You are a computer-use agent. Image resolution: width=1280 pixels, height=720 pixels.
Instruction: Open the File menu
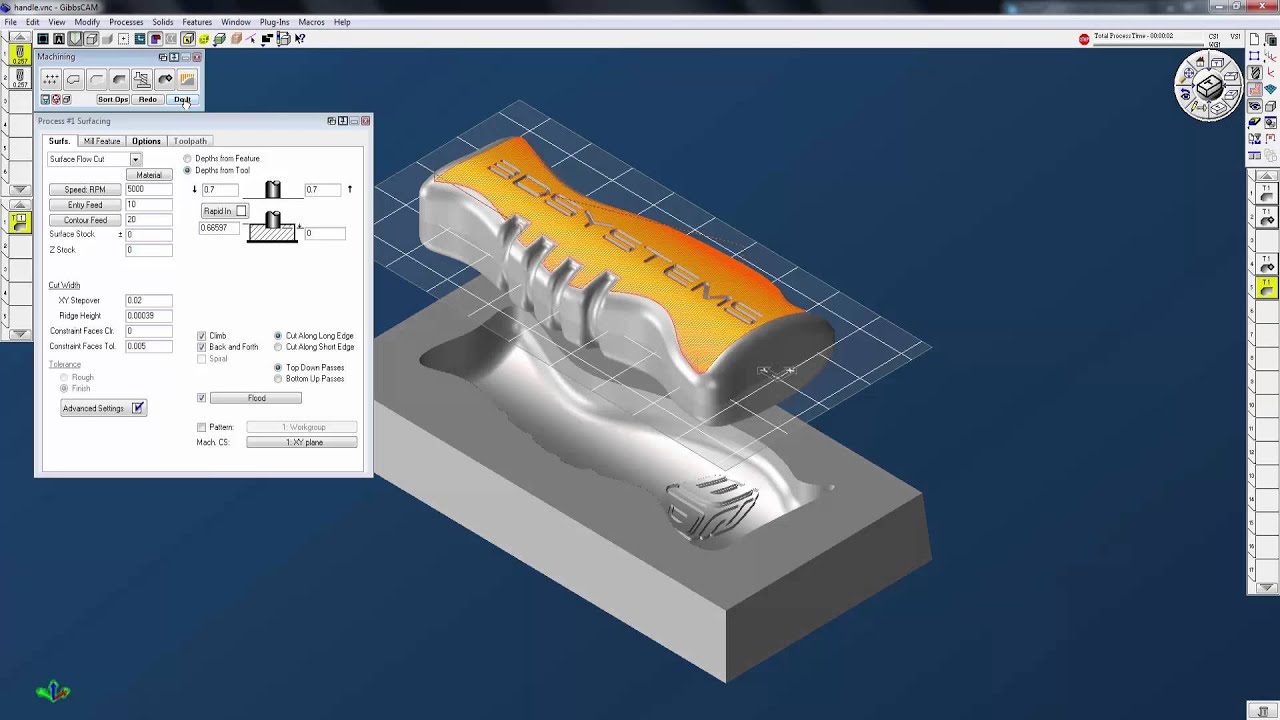coord(10,22)
